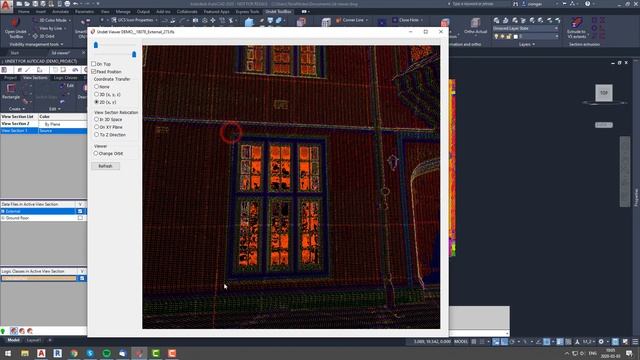Select On XY Plane relocation option

[97, 127]
